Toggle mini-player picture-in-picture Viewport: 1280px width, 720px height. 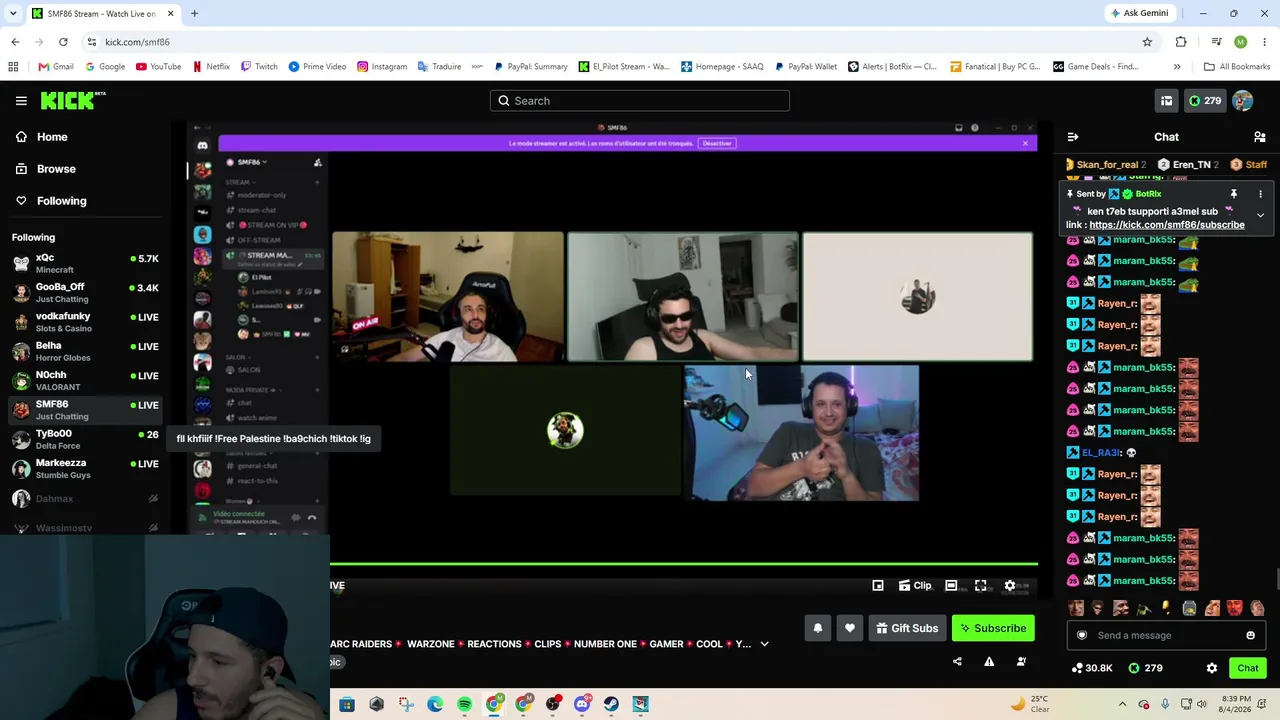point(878,586)
